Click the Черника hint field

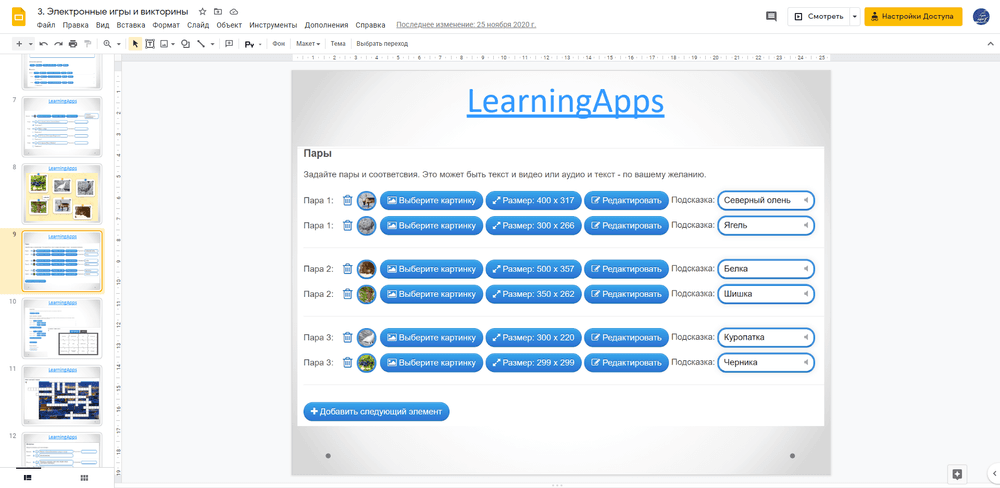pyautogui.click(x=766, y=362)
